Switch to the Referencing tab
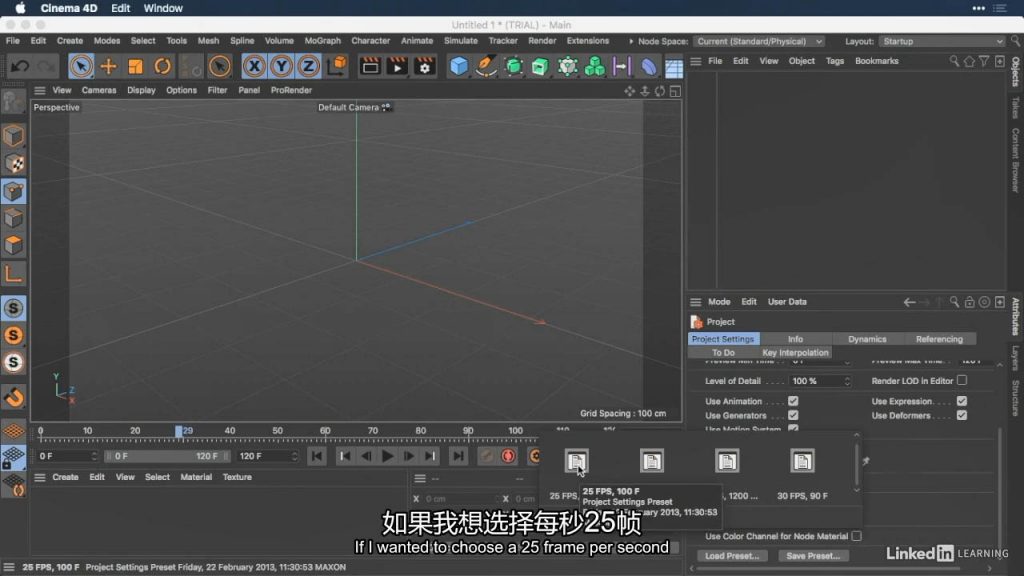This screenshot has height=576, width=1024. [x=939, y=339]
